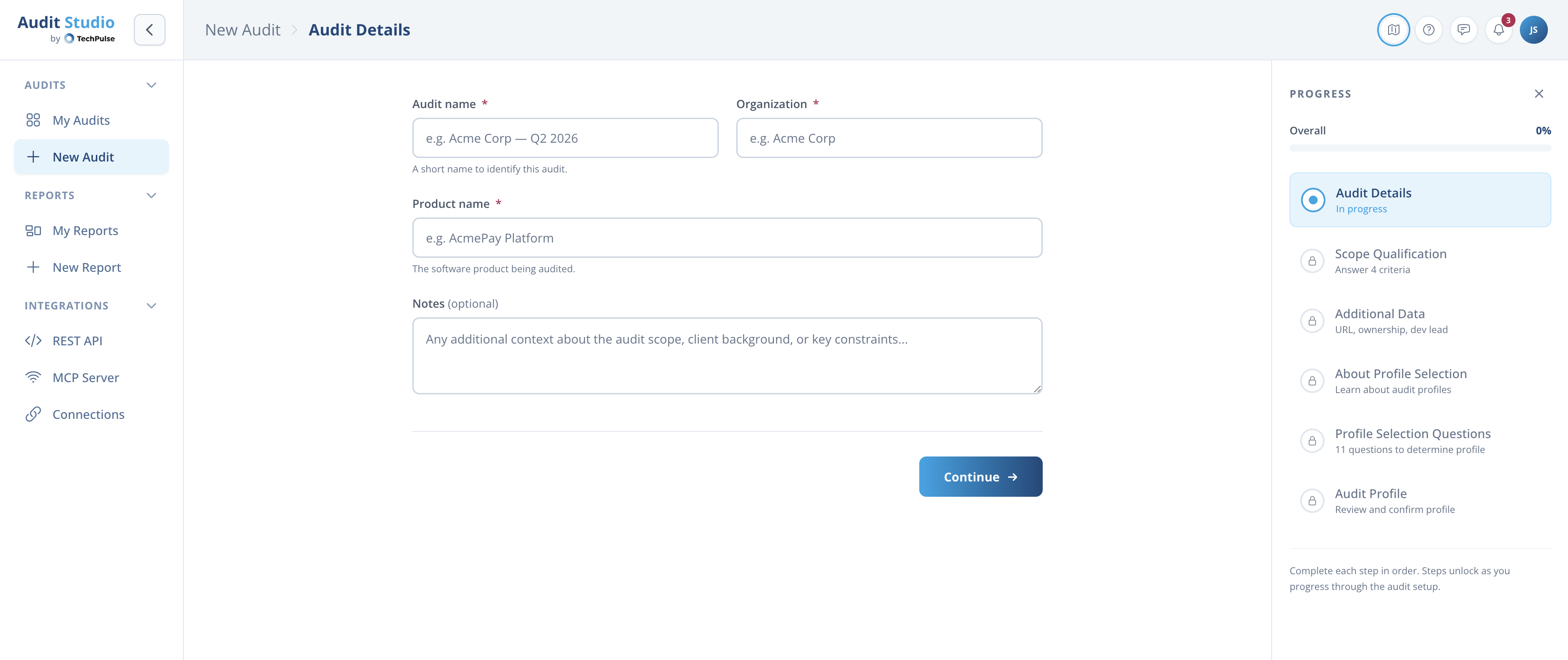Open the roadmap map icon in header
Image resolution: width=1568 pixels, height=660 pixels.
tap(1393, 30)
